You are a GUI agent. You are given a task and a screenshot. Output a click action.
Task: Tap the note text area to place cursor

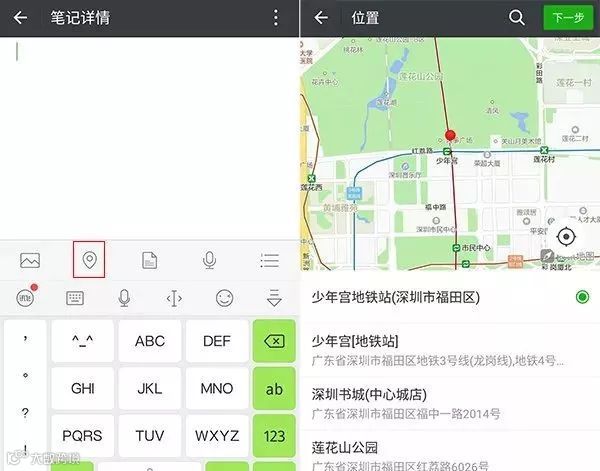click(x=149, y=139)
